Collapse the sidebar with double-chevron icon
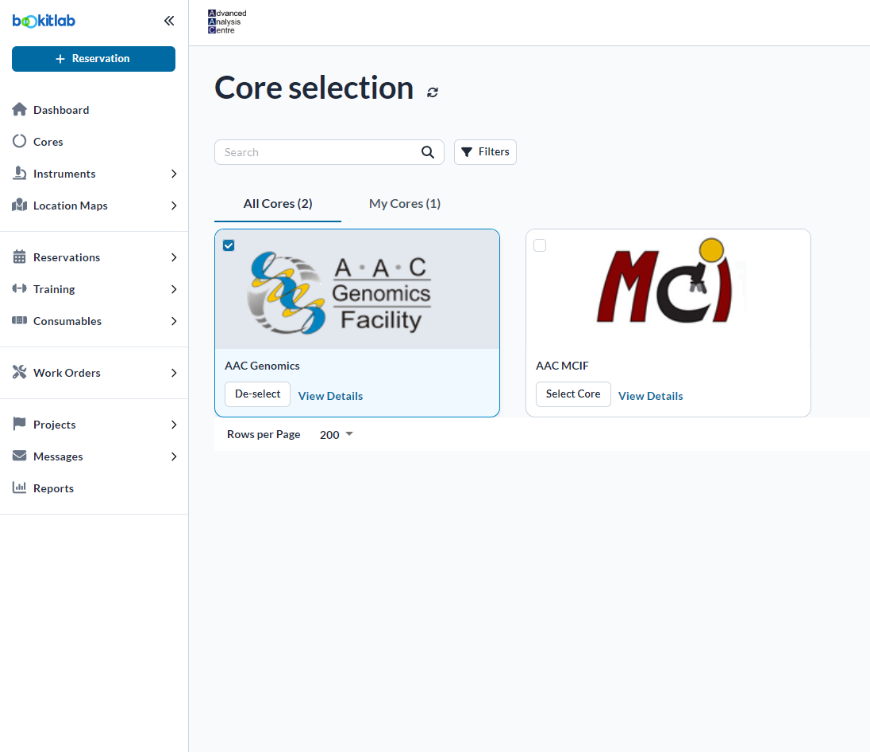 (169, 21)
